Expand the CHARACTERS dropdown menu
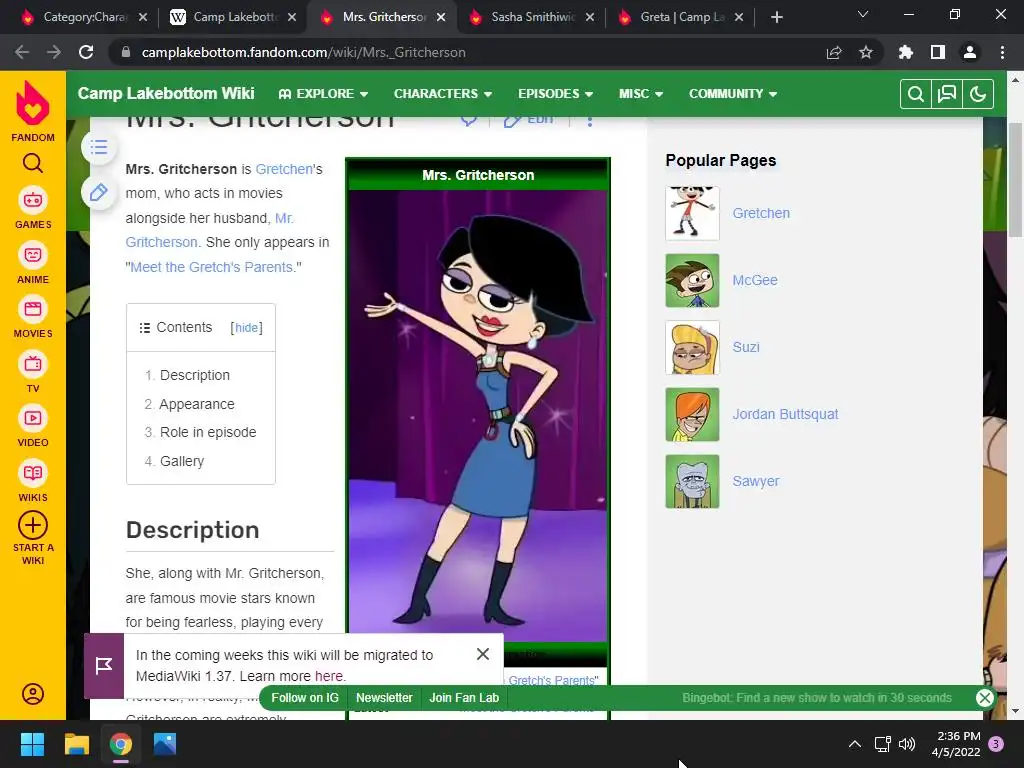Viewport: 1024px width, 768px height. [x=443, y=94]
